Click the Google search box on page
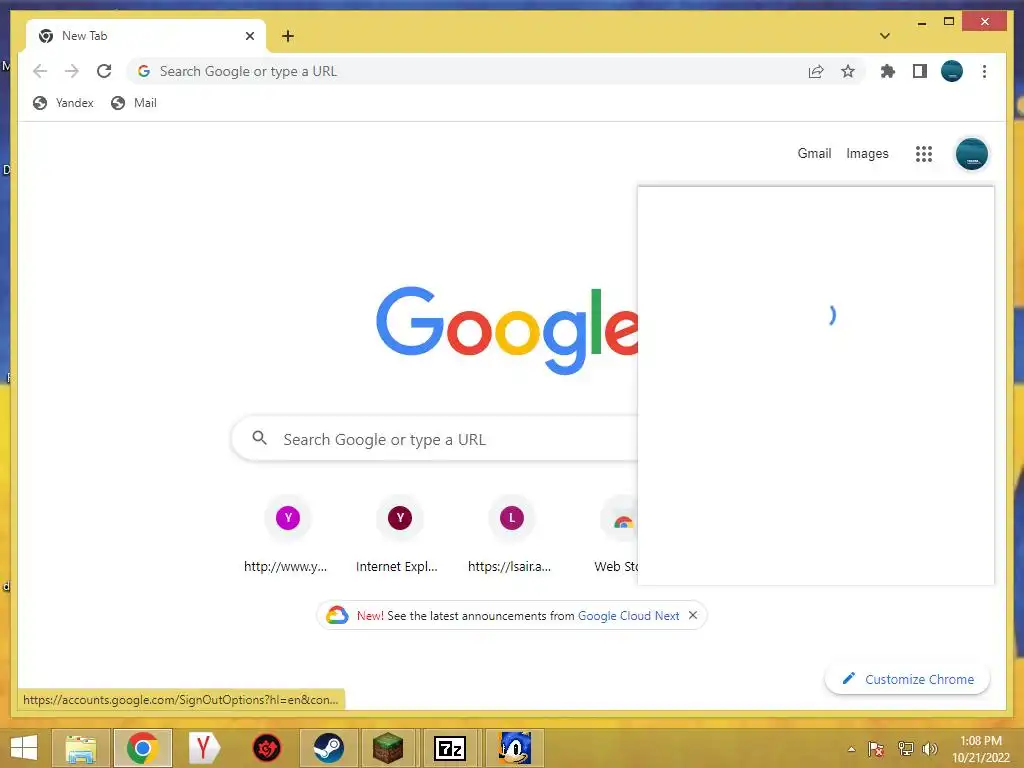Image resolution: width=1024 pixels, height=768 pixels. (x=434, y=439)
